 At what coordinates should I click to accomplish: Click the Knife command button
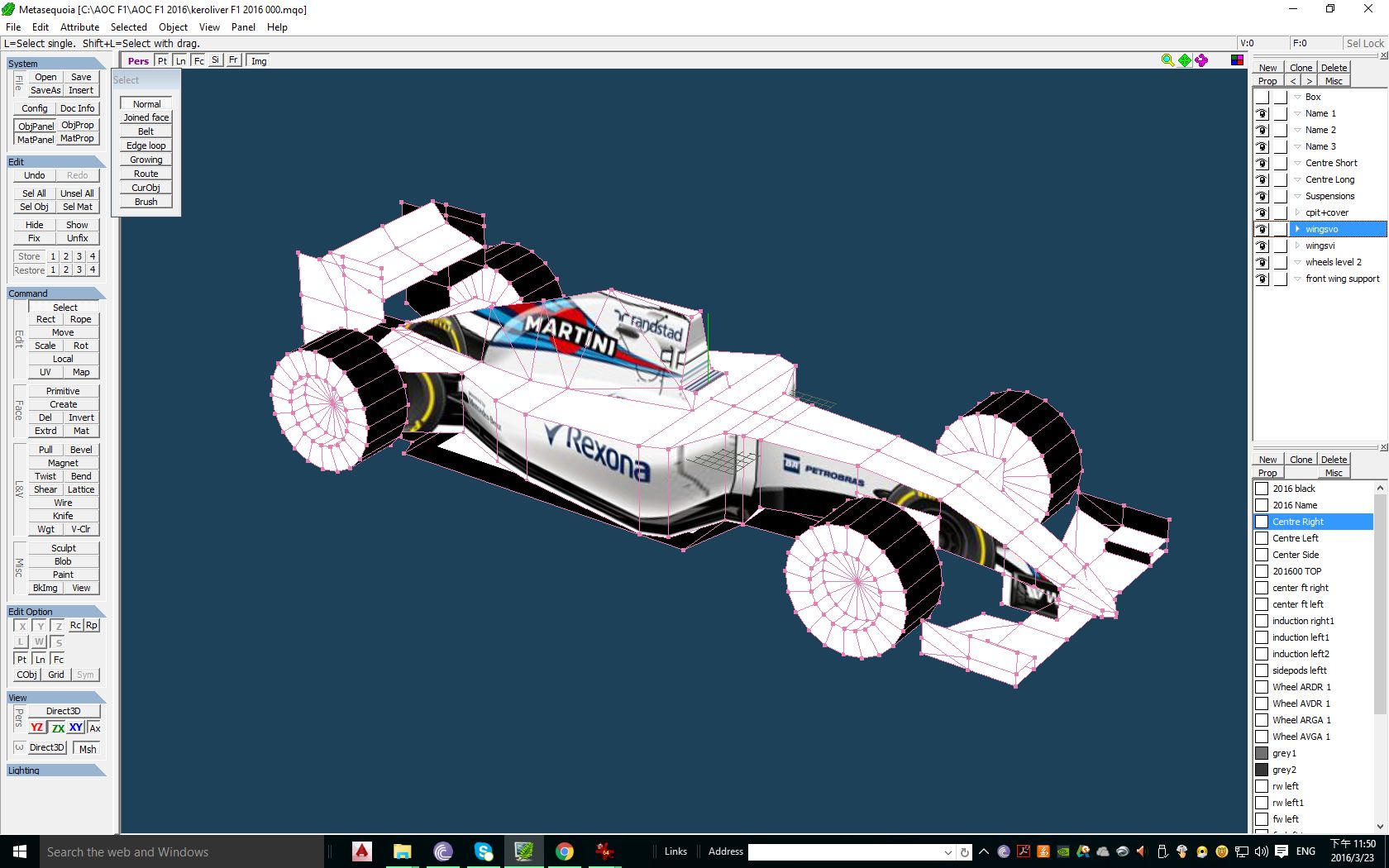64,516
